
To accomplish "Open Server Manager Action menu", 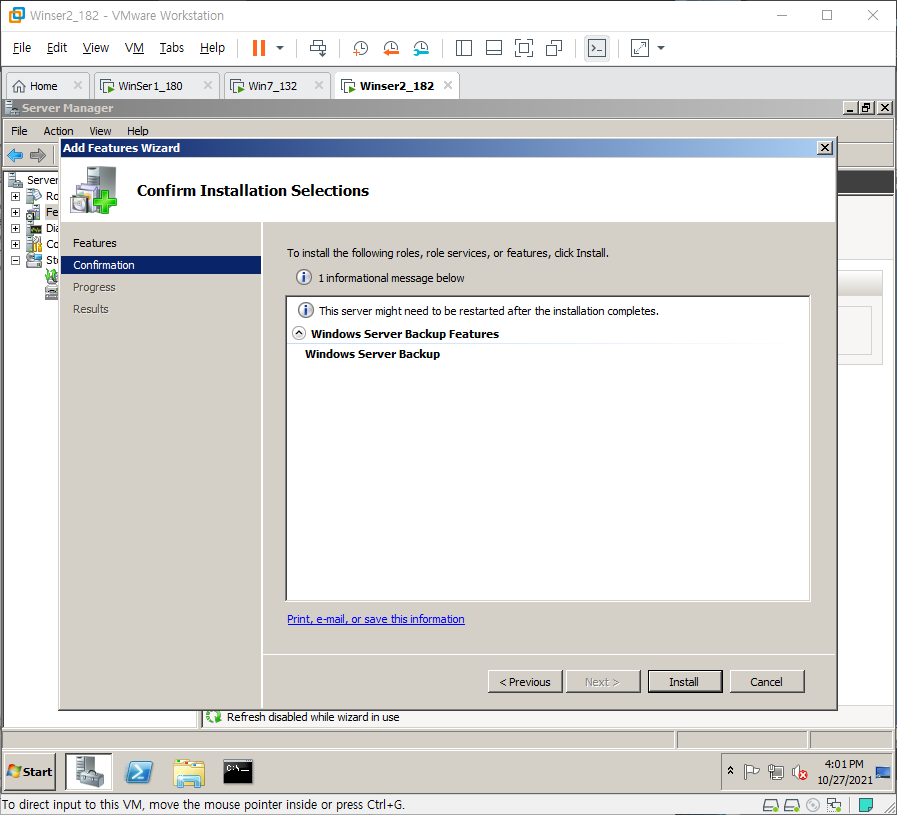I will tap(58, 131).
